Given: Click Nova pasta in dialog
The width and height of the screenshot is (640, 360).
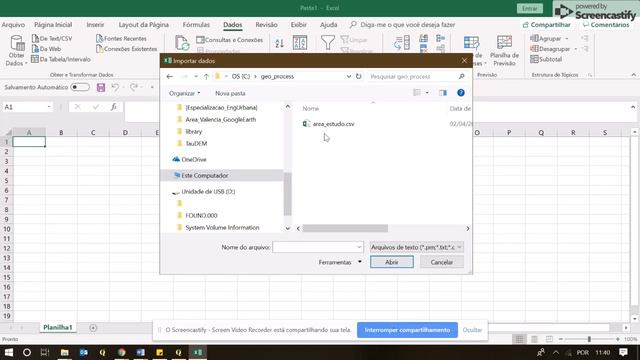Looking at the screenshot, I should point(230,93).
